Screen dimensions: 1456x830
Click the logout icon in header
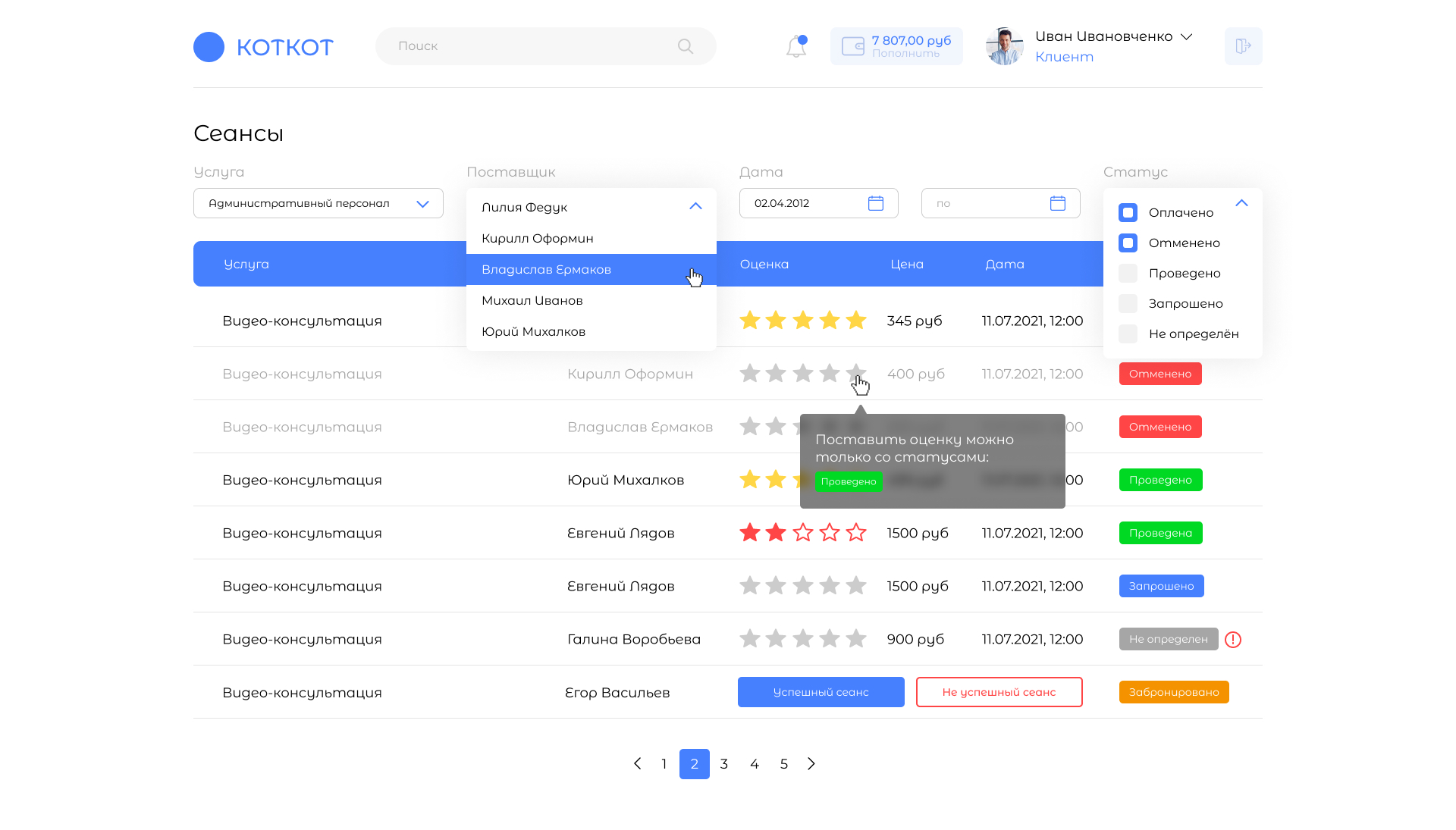pyautogui.click(x=1243, y=46)
